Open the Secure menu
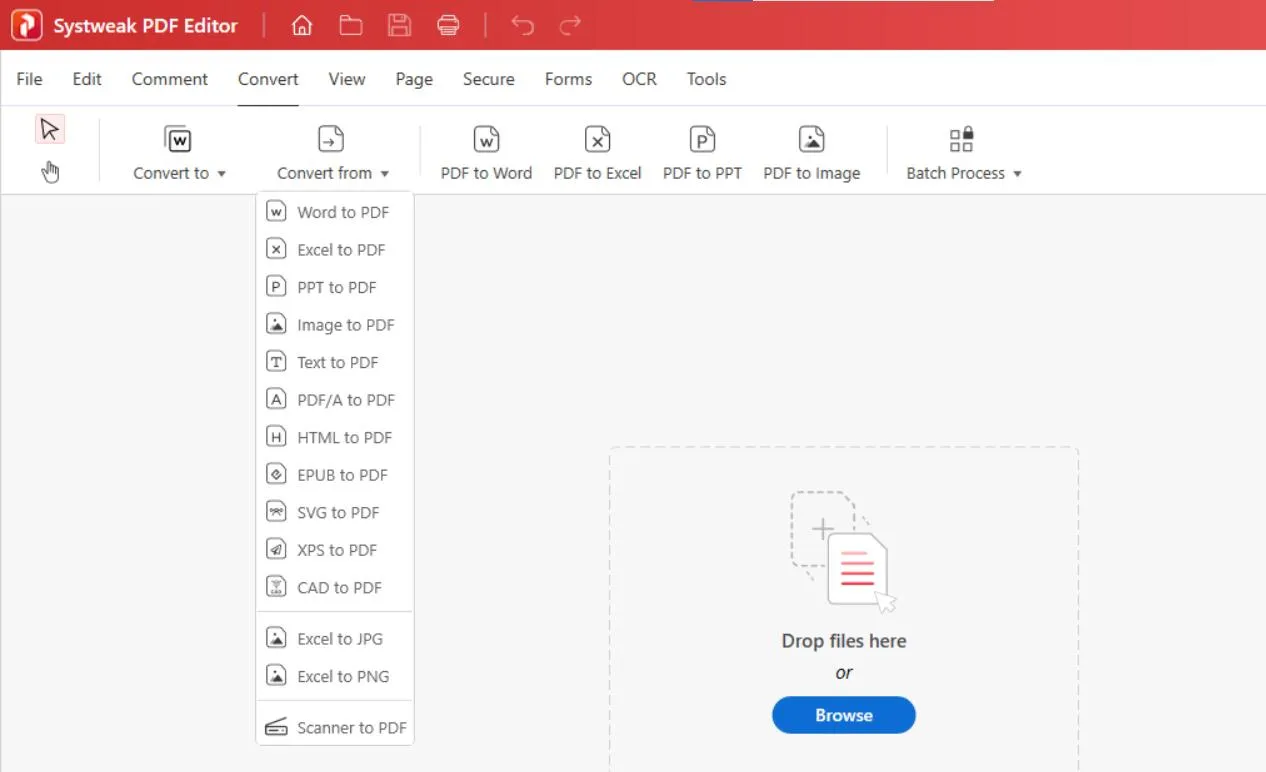This screenshot has width=1266, height=772. tap(489, 78)
